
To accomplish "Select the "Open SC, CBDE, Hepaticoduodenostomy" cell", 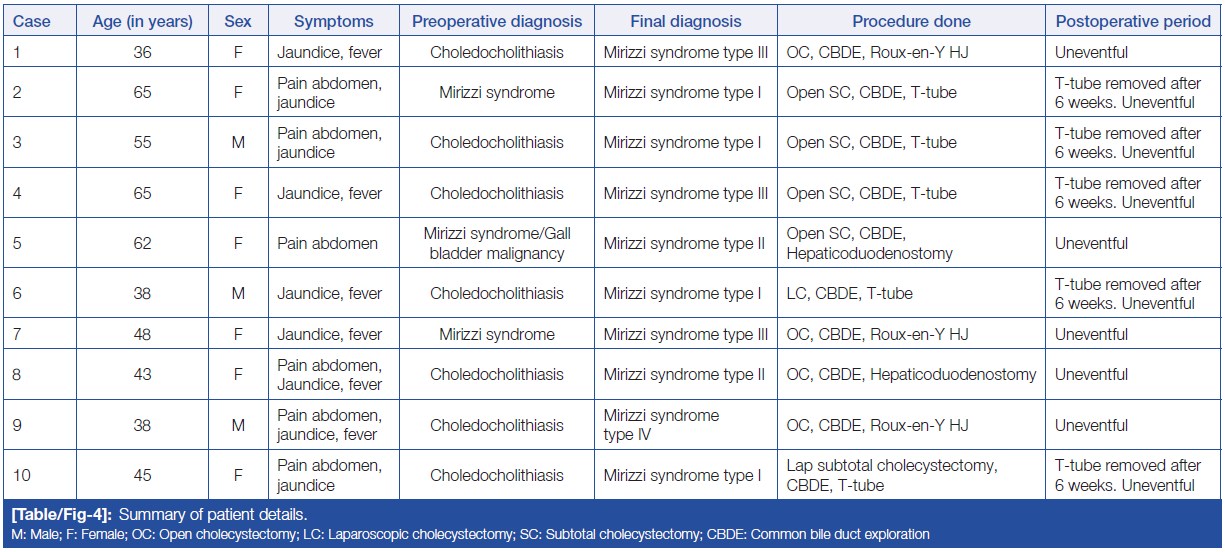I will pyautogui.click(x=869, y=243).
